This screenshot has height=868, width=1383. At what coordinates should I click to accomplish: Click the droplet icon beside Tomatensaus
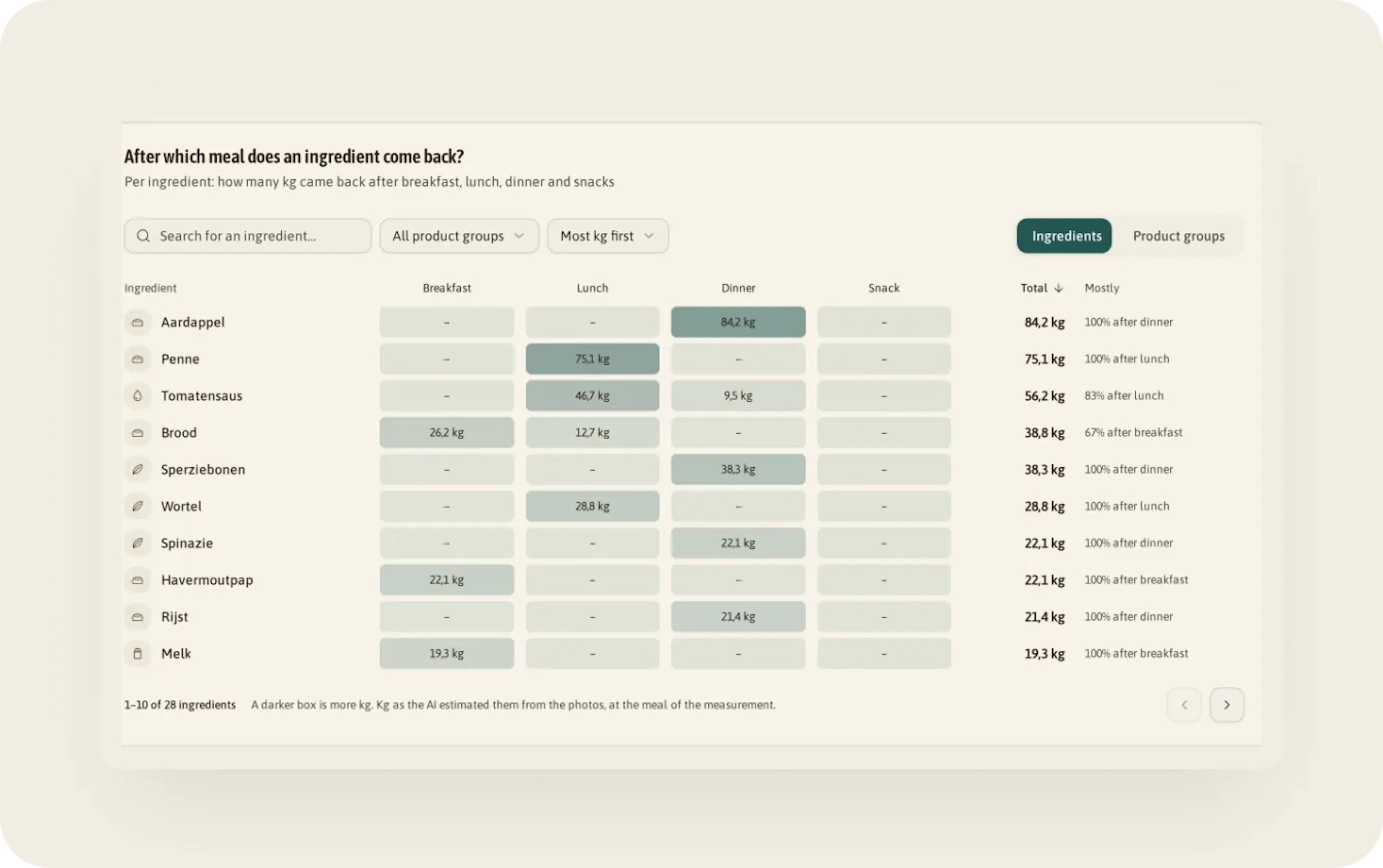[x=137, y=396]
